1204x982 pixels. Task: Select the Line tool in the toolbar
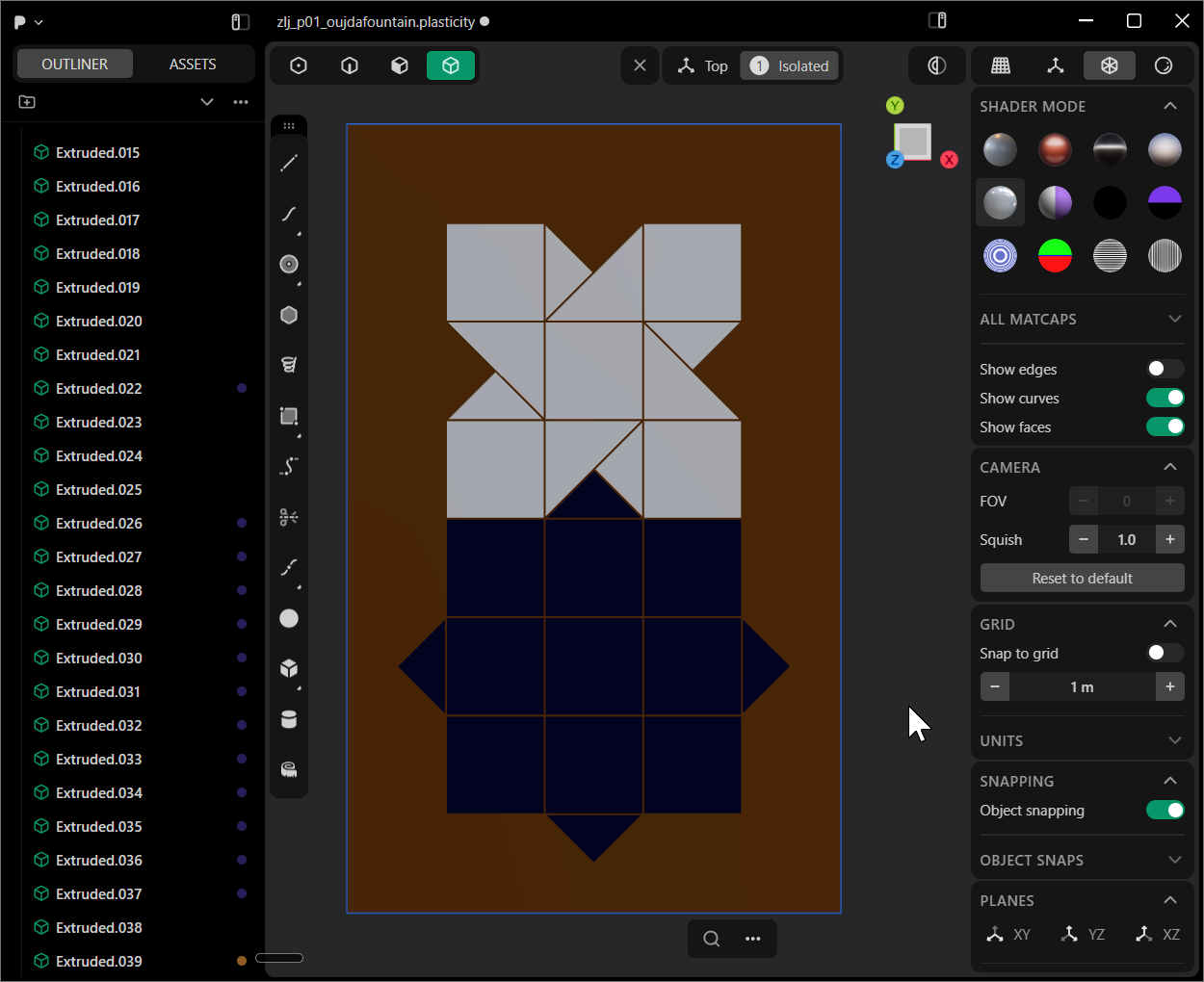tap(289, 164)
